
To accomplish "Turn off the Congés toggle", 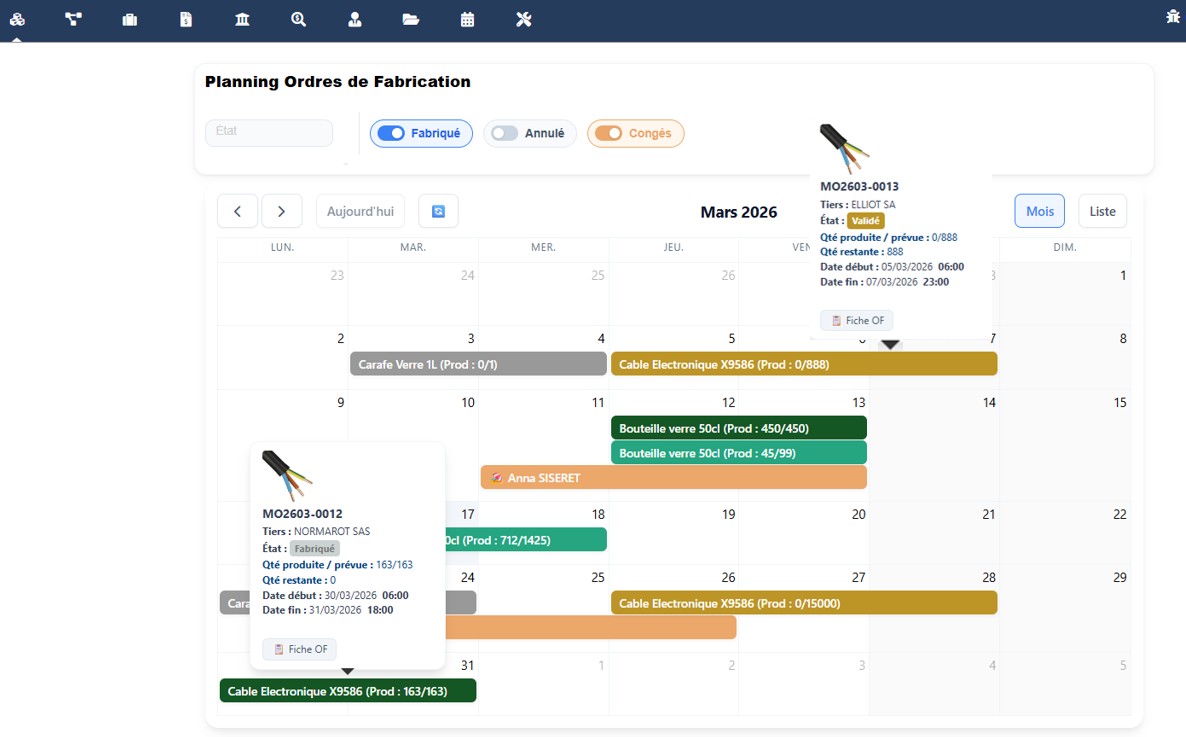I will [x=609, y=133].
